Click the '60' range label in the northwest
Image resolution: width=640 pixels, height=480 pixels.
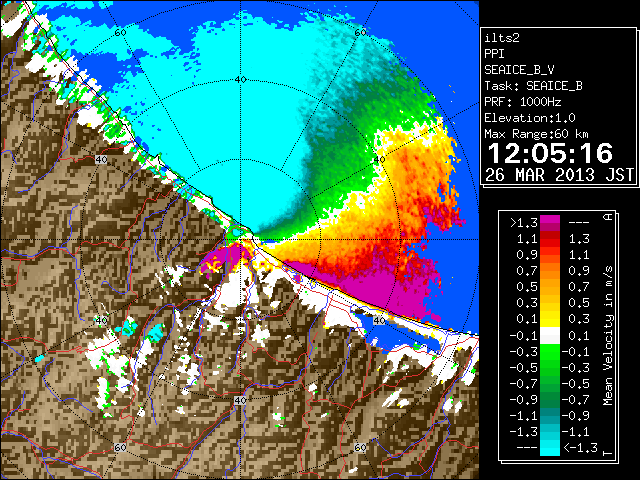pos(120,33)
